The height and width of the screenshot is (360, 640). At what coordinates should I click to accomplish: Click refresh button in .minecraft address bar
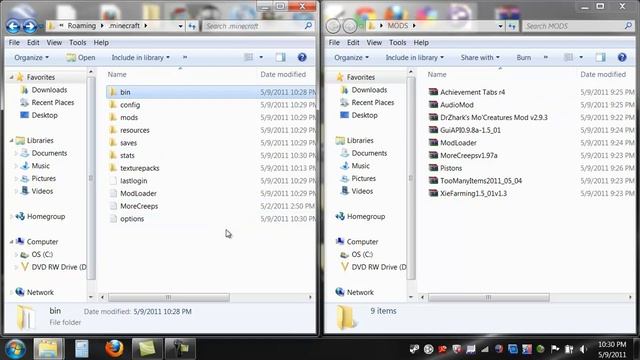[192, 26]
